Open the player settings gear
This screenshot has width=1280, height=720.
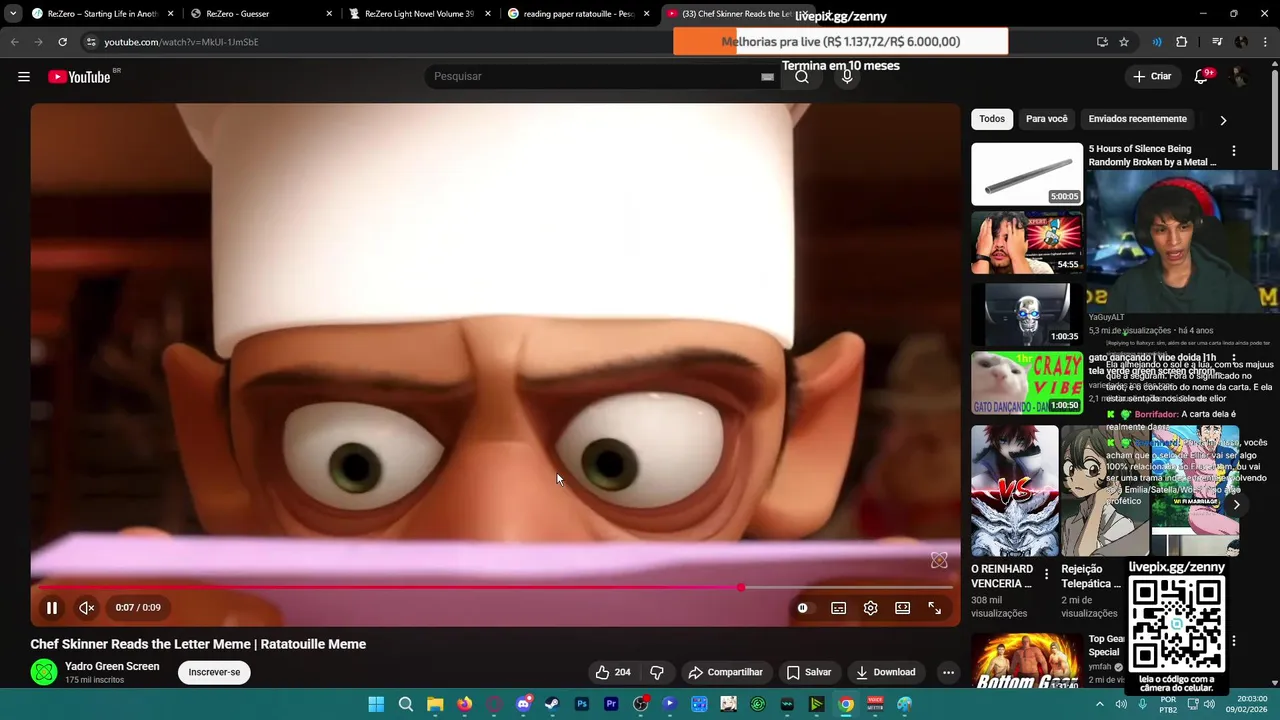[870, 608]
